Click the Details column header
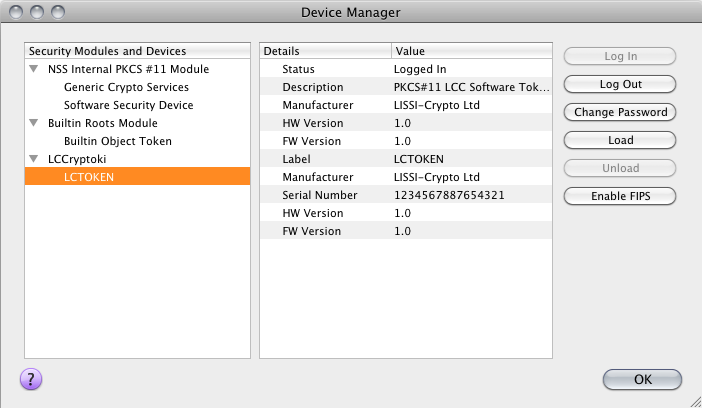The image size is (702, 408). [x=325, y=51]
